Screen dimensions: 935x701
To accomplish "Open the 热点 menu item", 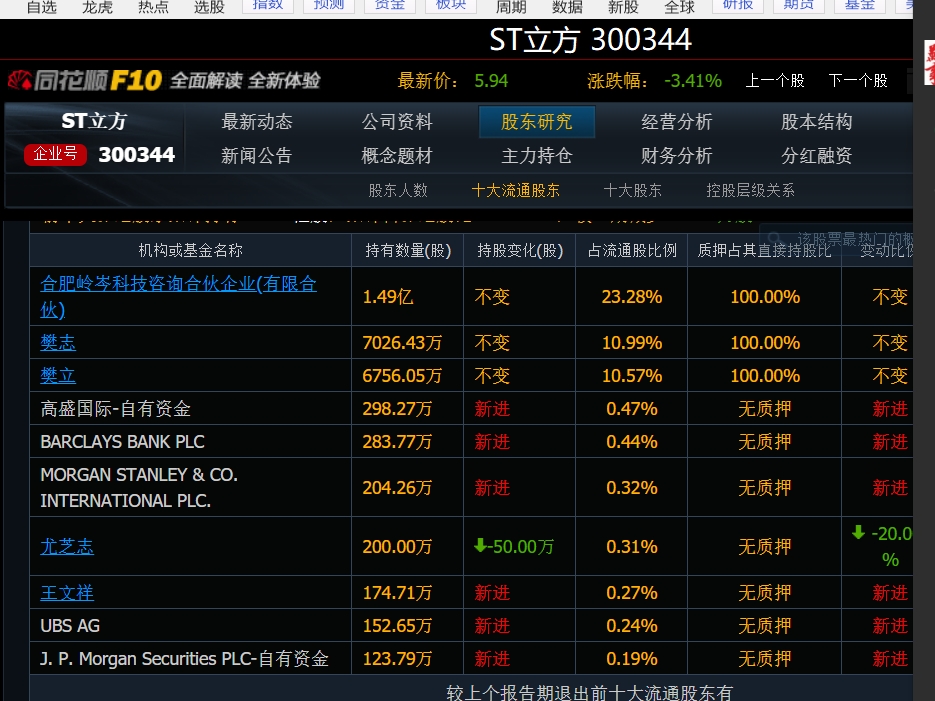I will pos(153,7).
